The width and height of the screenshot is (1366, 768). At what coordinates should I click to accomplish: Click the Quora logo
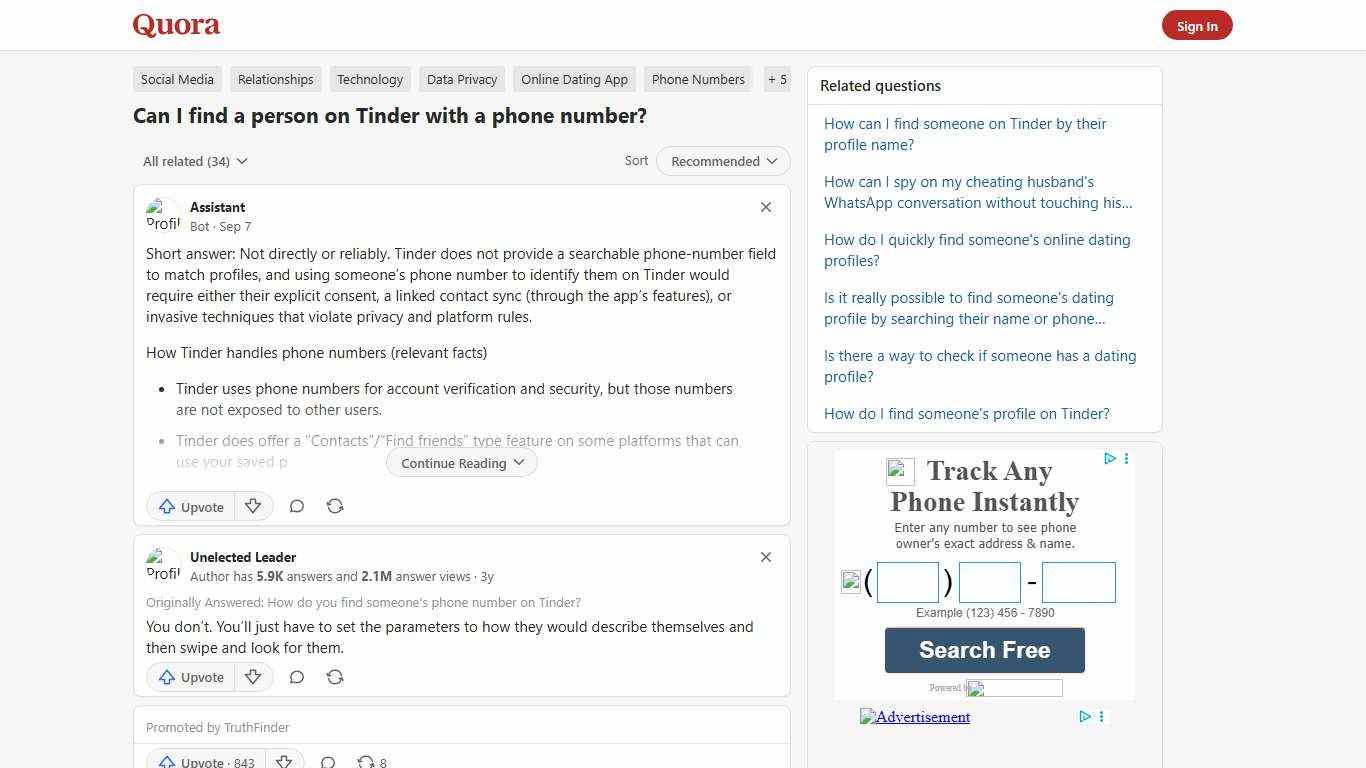[x=175, y=25]
